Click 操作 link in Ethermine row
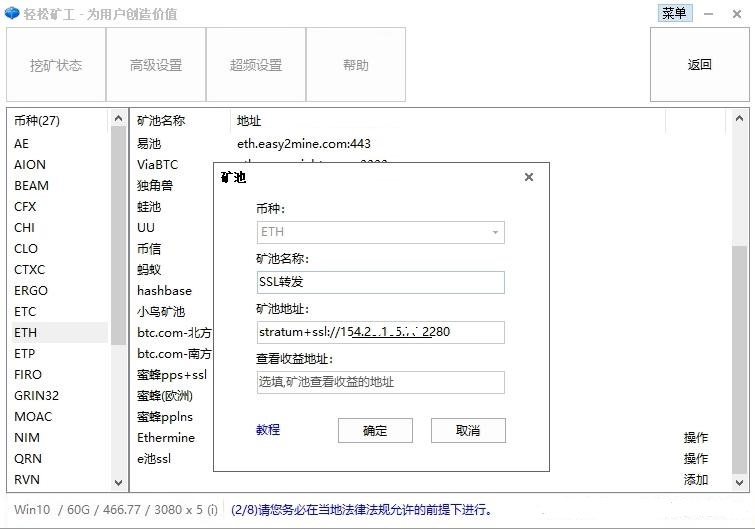This screenshot has height=529, width=755. [696, 438]
